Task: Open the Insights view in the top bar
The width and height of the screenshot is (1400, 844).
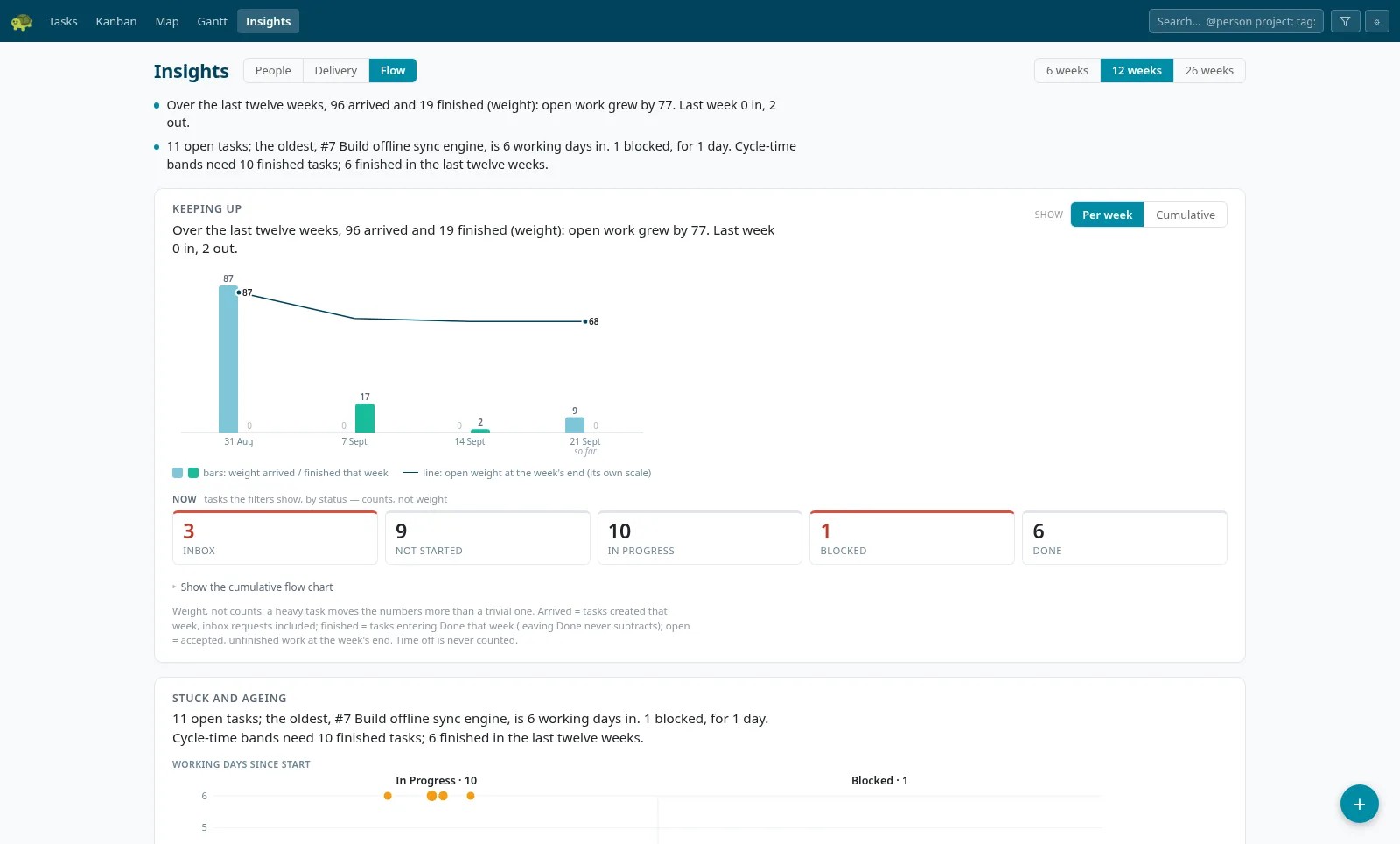Action: [x=268, y=21]
